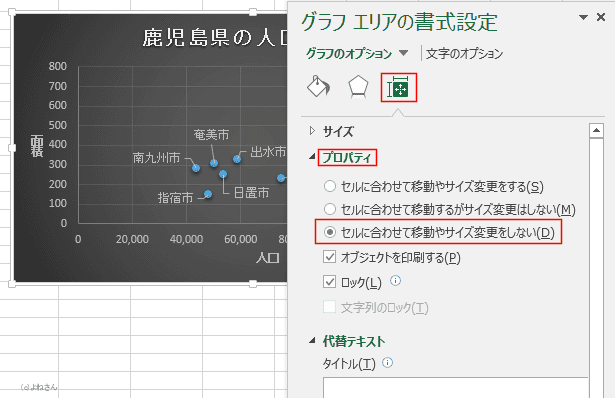Viewport: 615px width, 398px height.
Task: Open the task pane options dropdown arrow
Action: [584, 17]
